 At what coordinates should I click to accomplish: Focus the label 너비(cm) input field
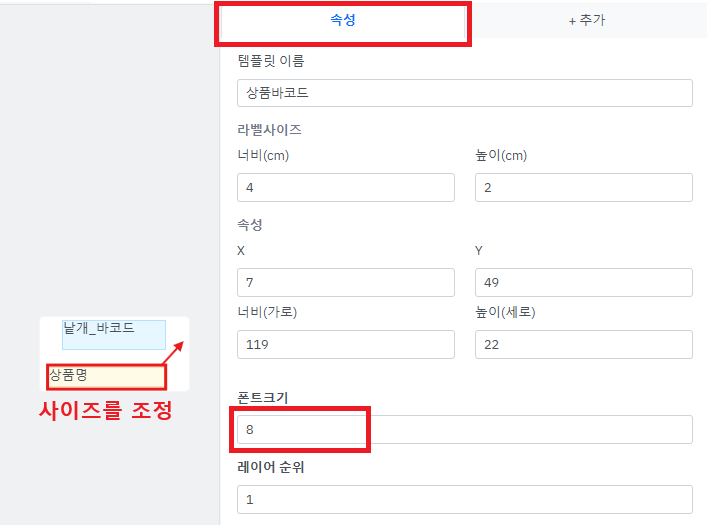[x=345, y=187]
